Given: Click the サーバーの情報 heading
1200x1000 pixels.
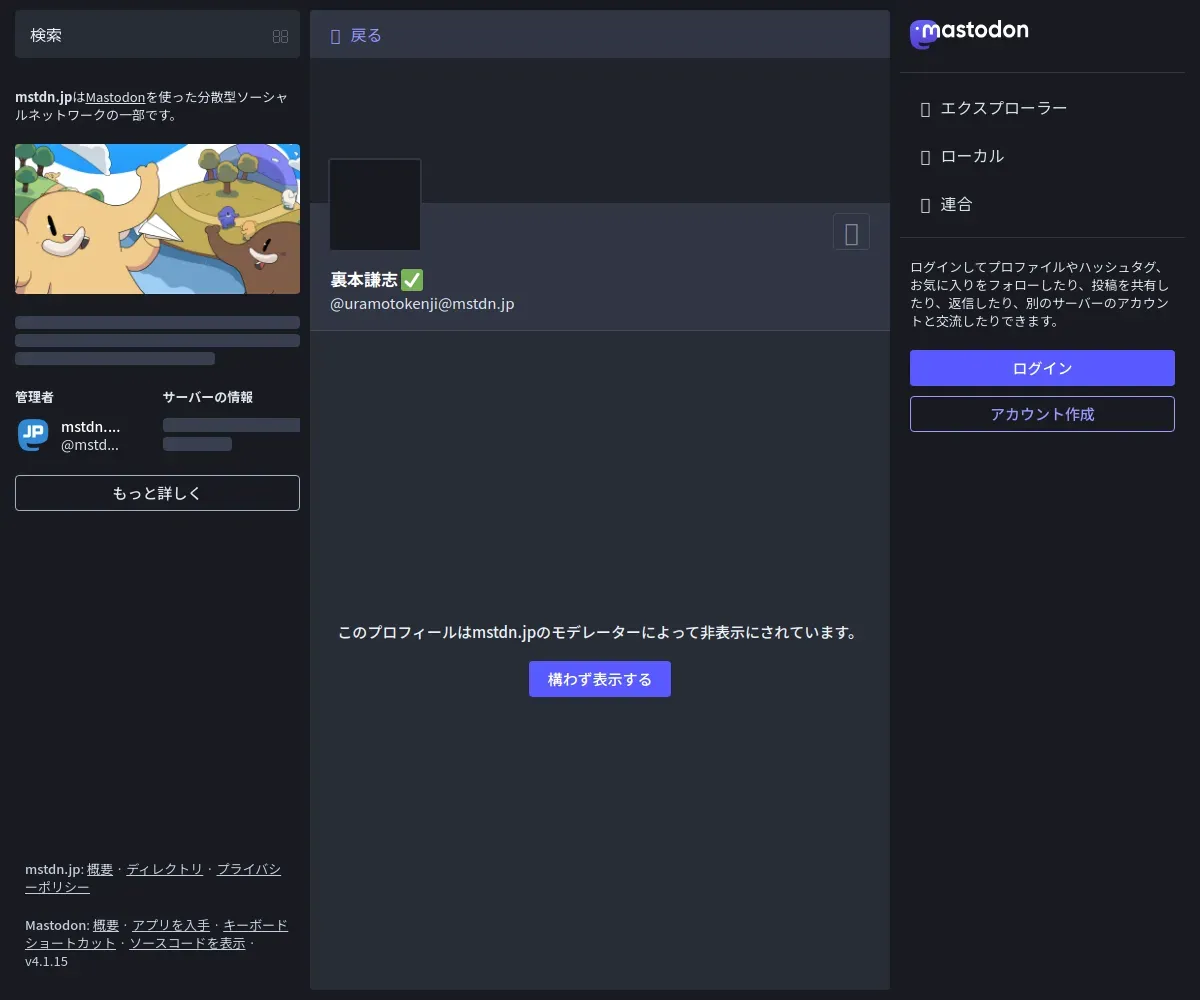Looking at the screenshot, I should click(208, 397).
